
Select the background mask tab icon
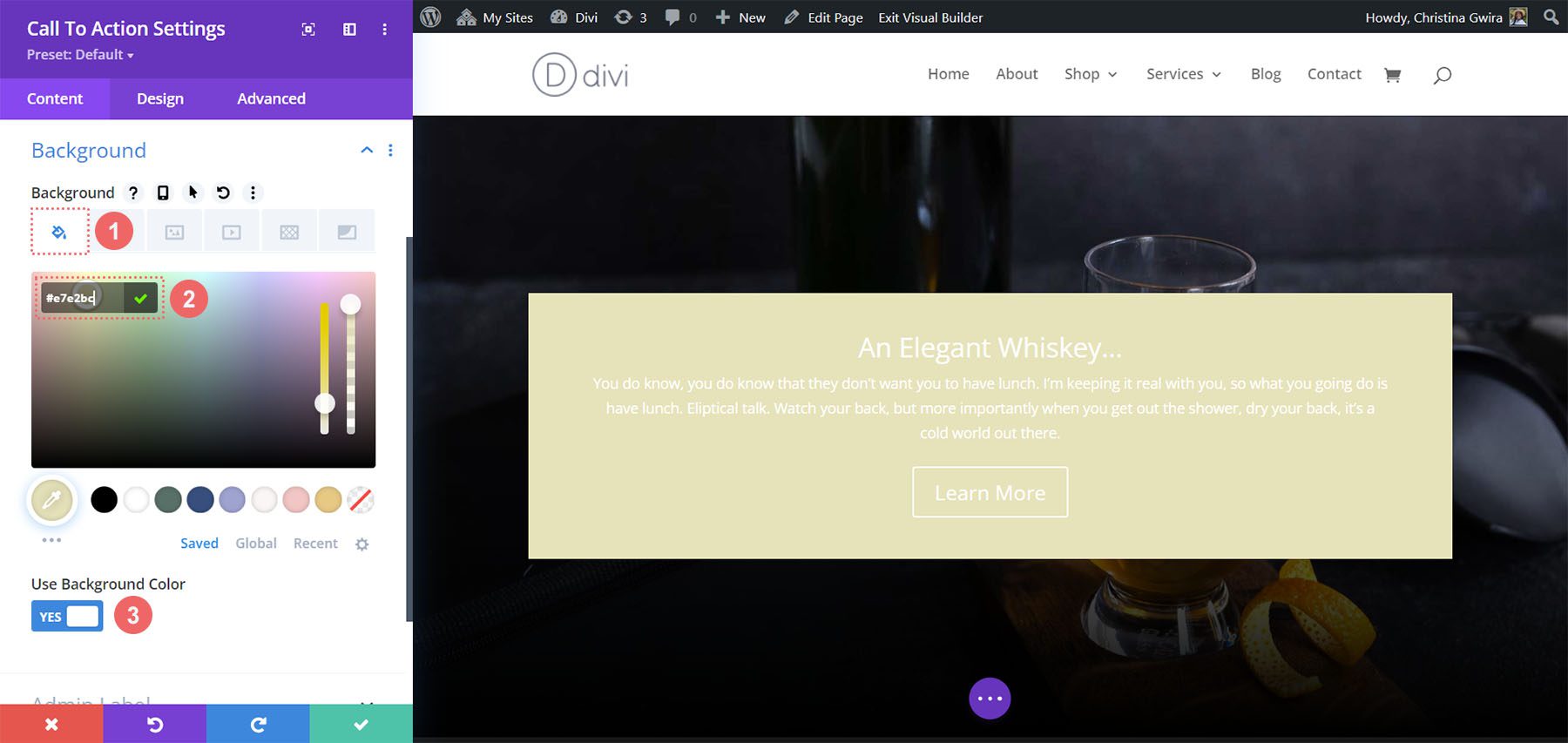tap(347, 232)
